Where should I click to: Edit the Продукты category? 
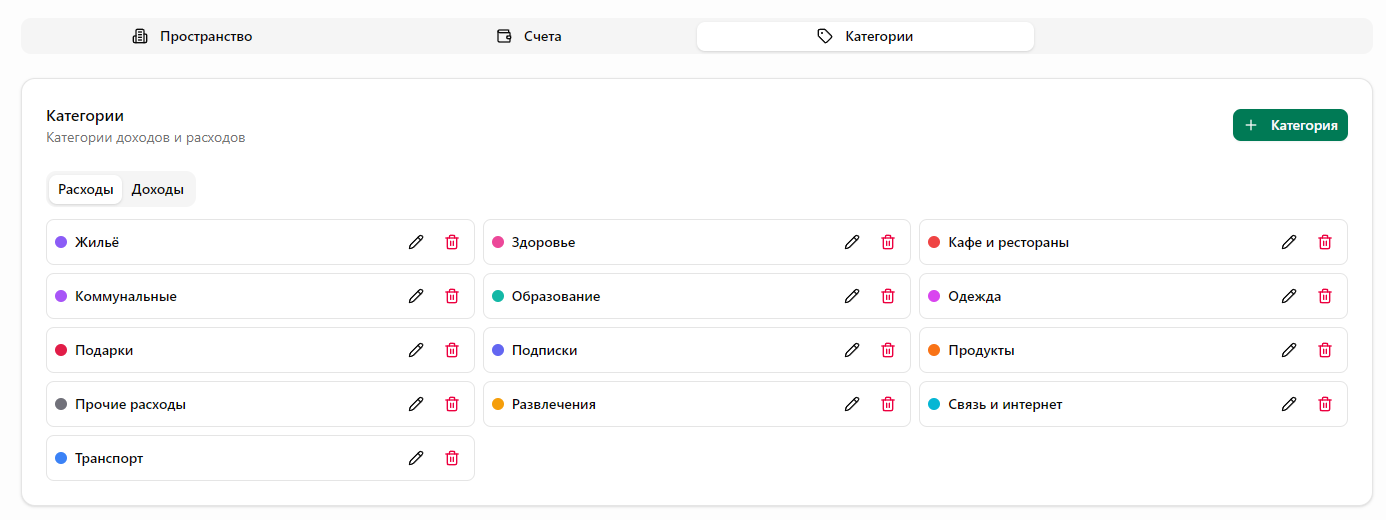(1289, 350)
